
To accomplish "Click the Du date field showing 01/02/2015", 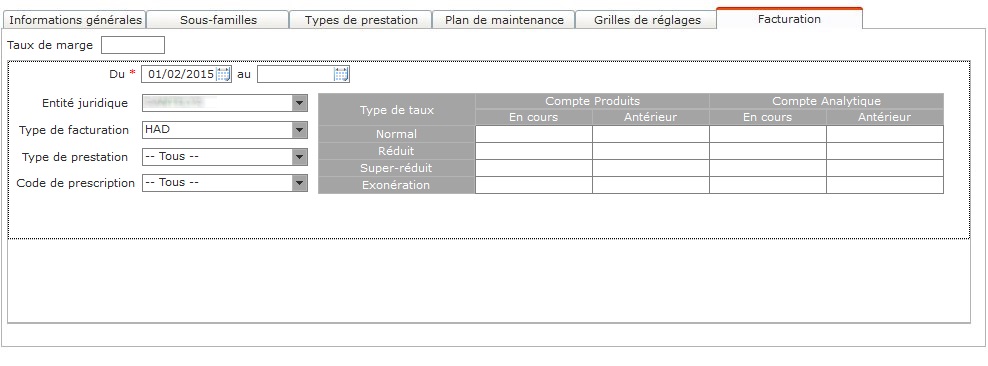I will [180, 74].
